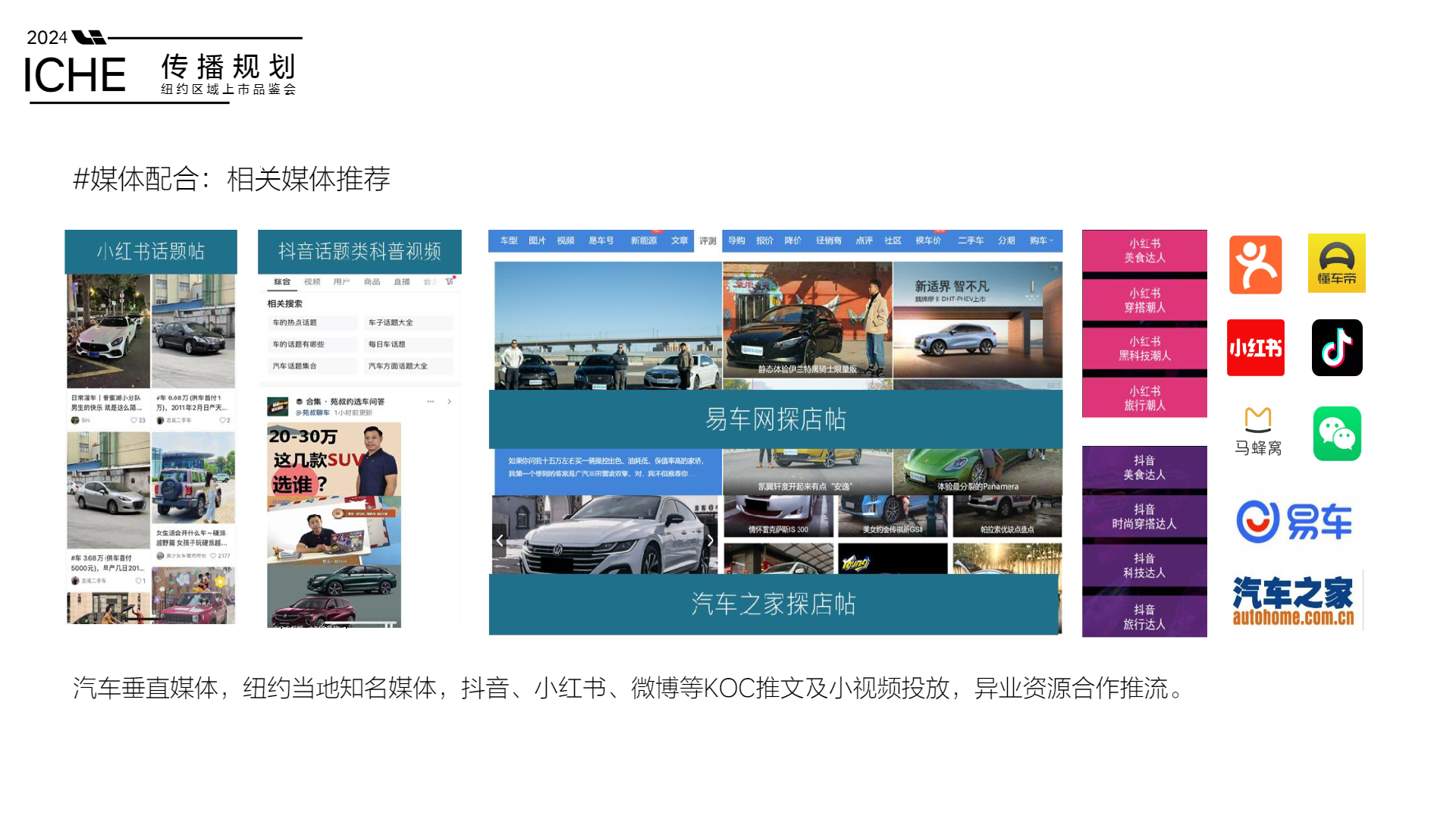Click the 抖音话题类科普视频 header
This screenshot has width=1456, height=819.
click(x=359, y=252)
